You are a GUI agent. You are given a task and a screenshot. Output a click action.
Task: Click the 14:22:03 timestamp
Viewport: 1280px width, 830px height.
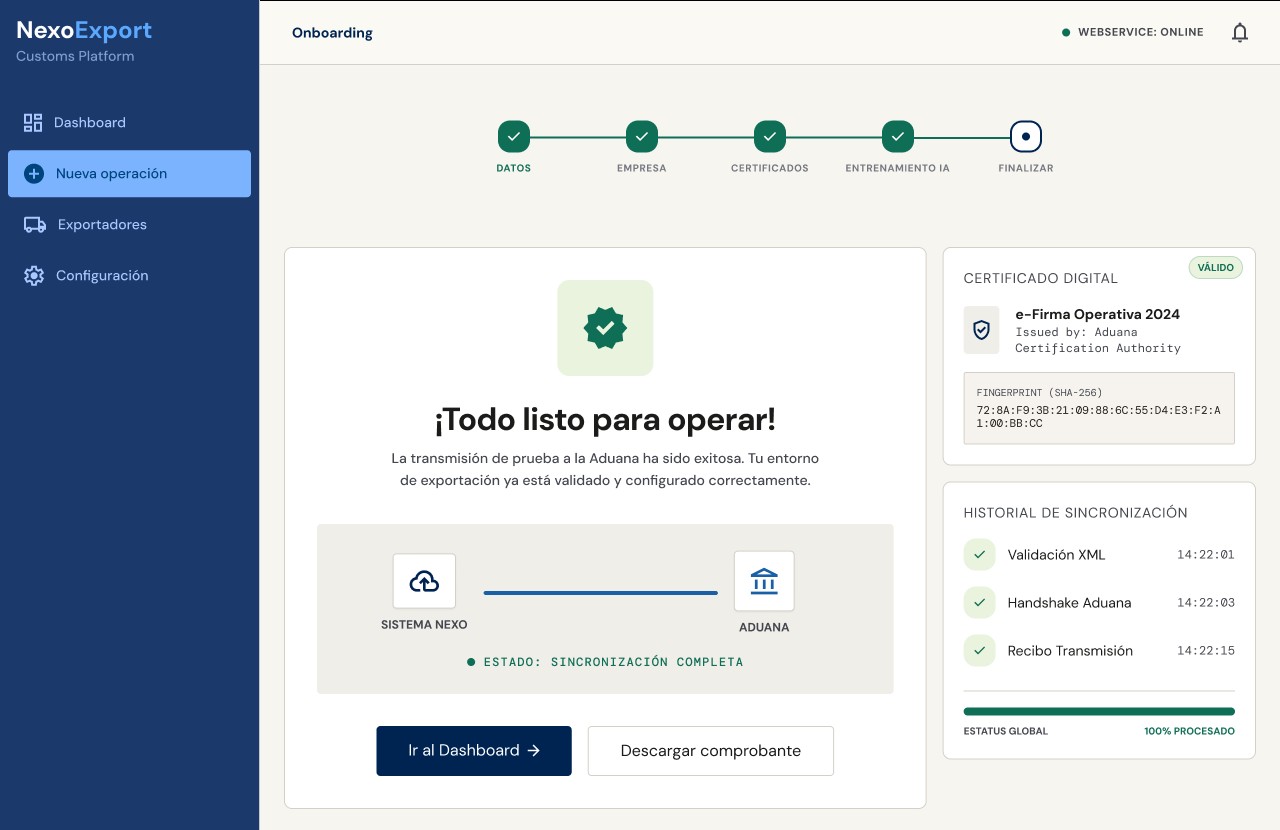1206,603
